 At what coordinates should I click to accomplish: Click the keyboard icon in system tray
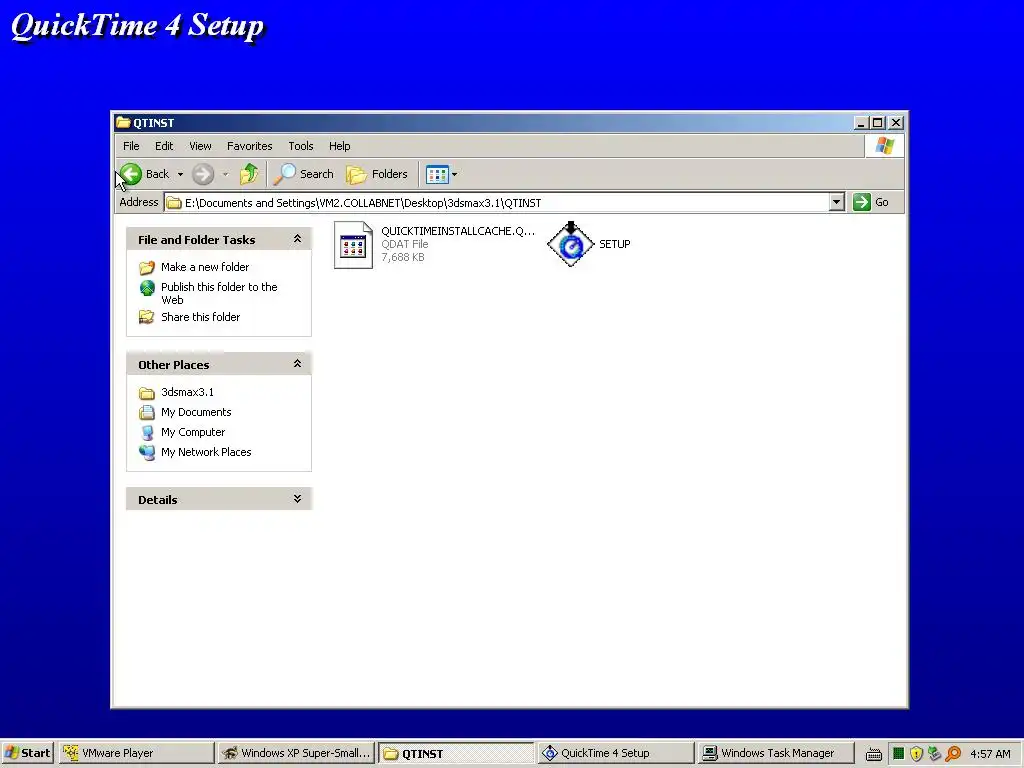point(874,754)
